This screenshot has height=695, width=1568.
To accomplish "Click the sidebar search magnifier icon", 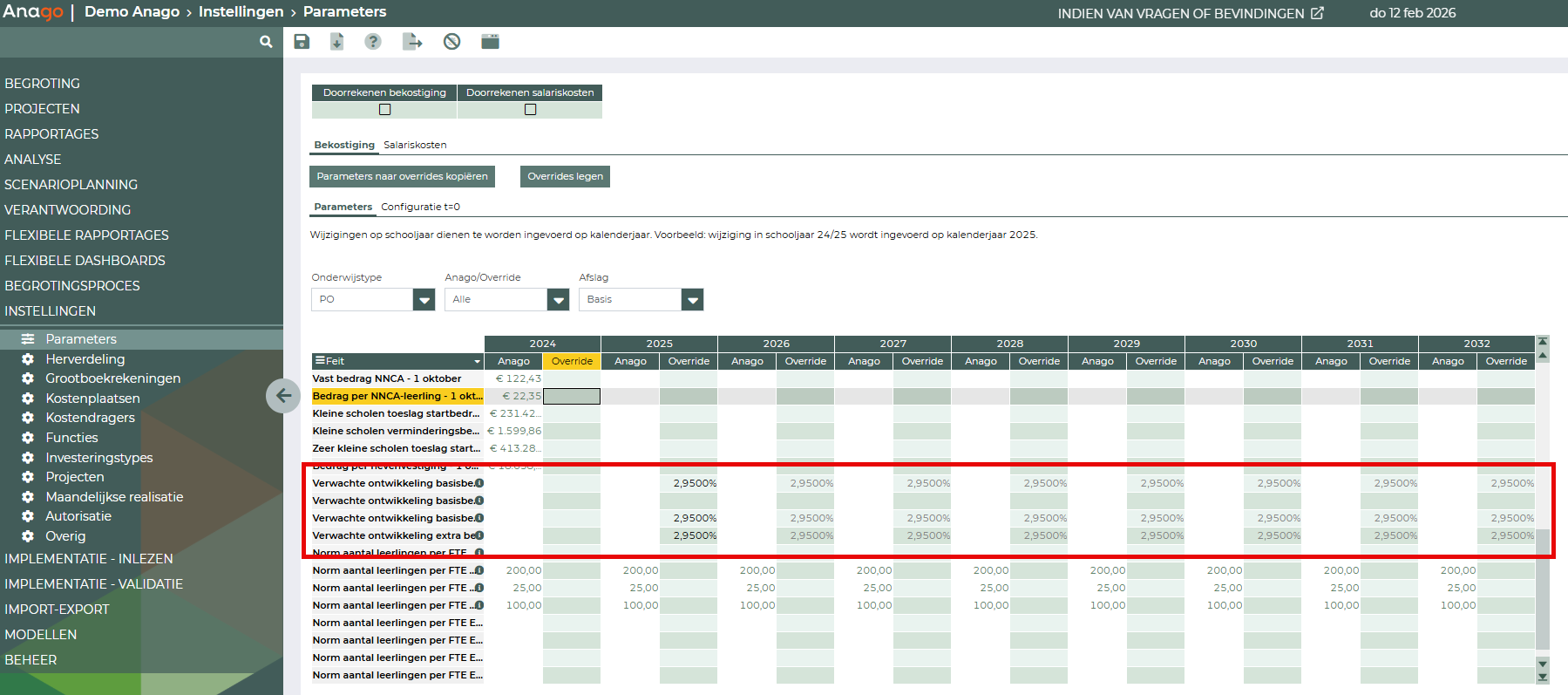I will tap(266, 42).
